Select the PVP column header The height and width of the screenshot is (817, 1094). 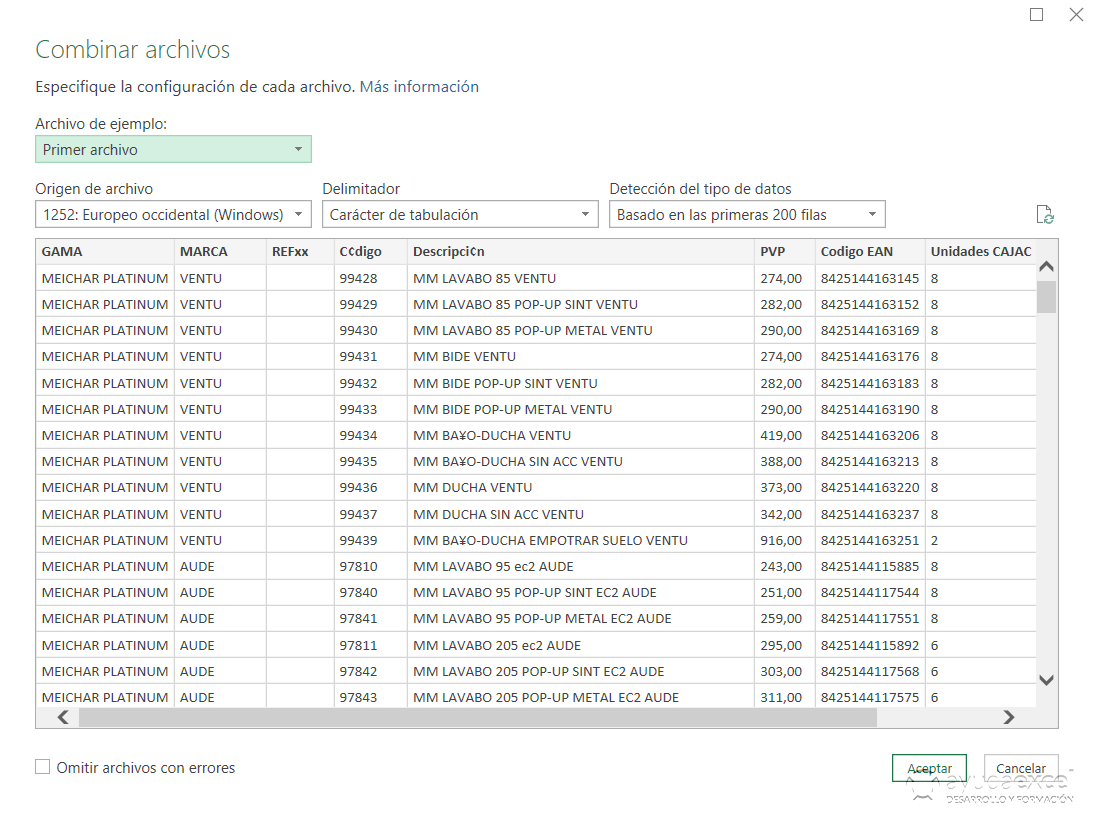(784, 251)
